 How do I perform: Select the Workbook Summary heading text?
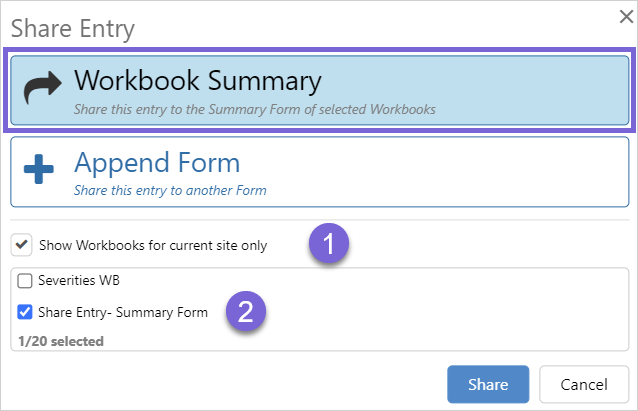(197, 81)
